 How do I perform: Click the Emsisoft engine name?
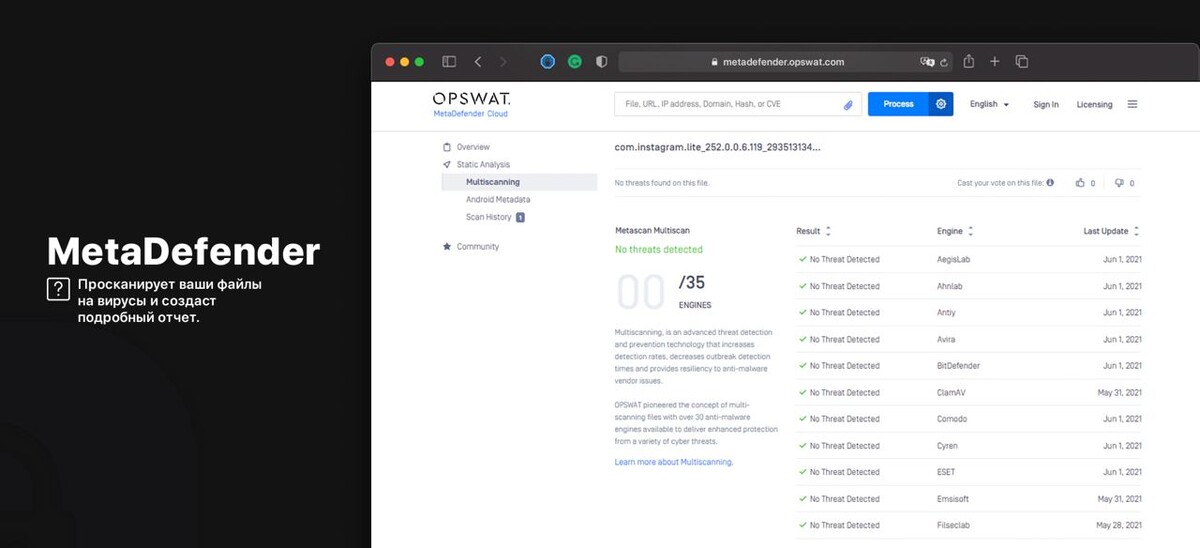pyautogui.click(x=954, y=499)
